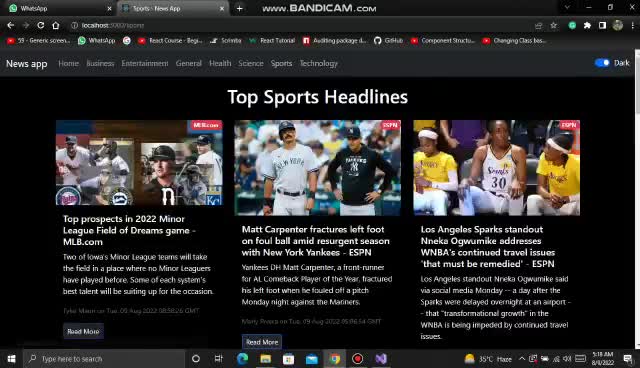Reload the page with the refresh icon
Viewport: 640px width, 368px height.
click(41, 25)
